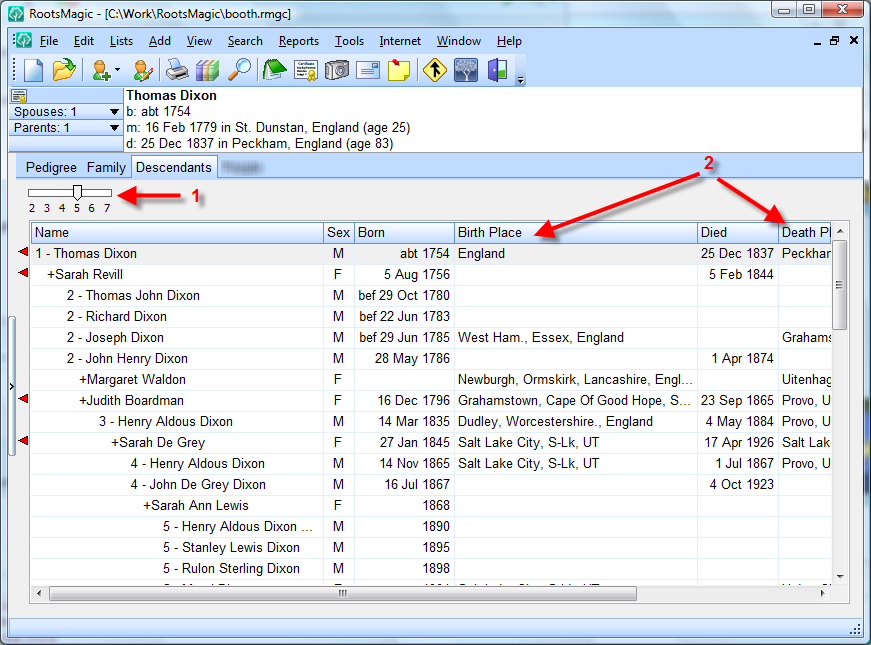The width and height of the screenshot is (871, 645).
Task: Select the row "4 - John De Grey Dixon"
Action: tap(431, 485)
